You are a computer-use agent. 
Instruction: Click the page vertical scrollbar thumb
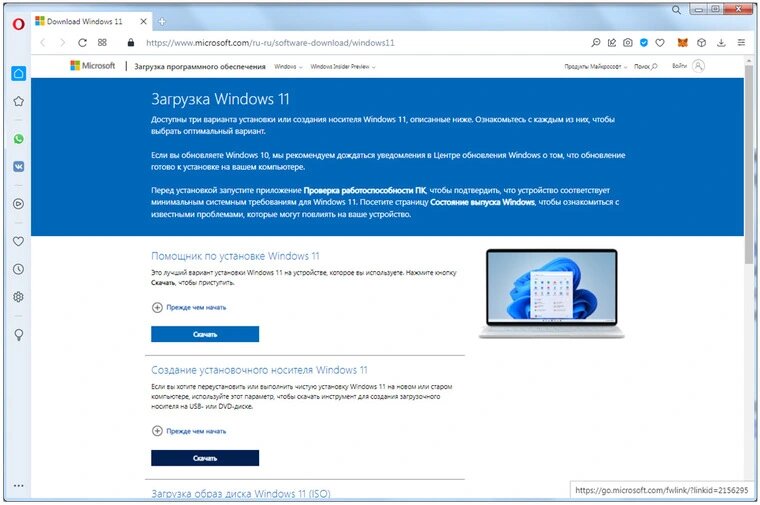tap(749, 165)
